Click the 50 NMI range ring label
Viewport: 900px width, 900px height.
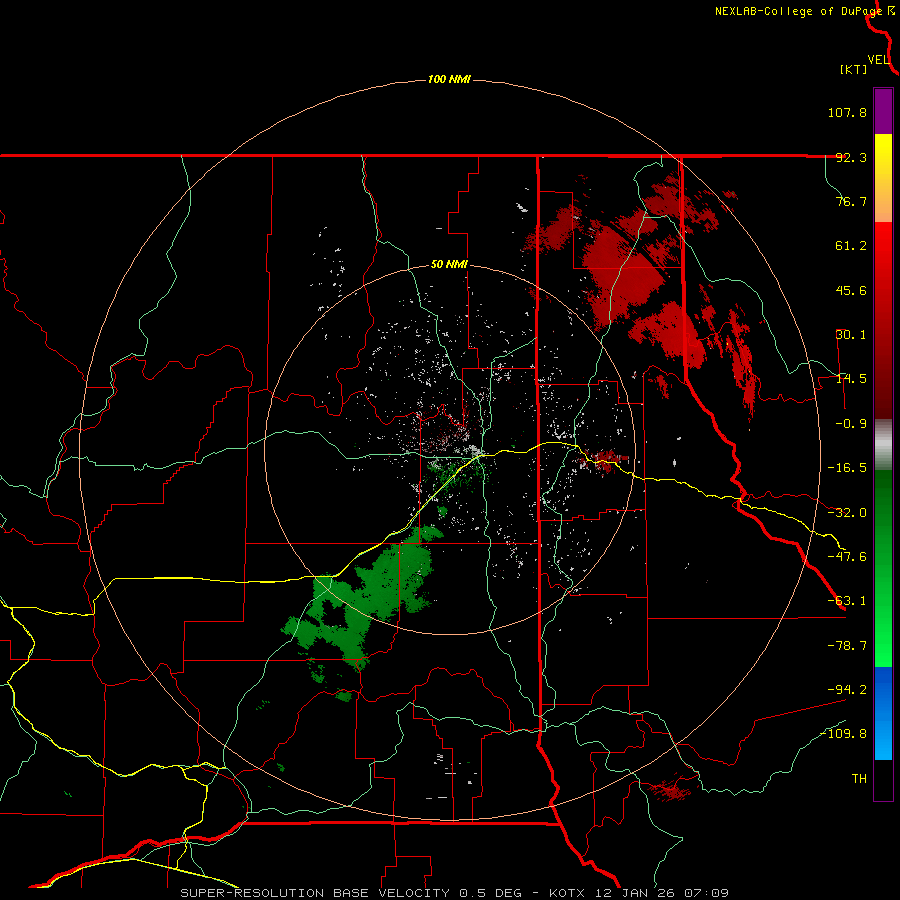(x=449, y=265)
